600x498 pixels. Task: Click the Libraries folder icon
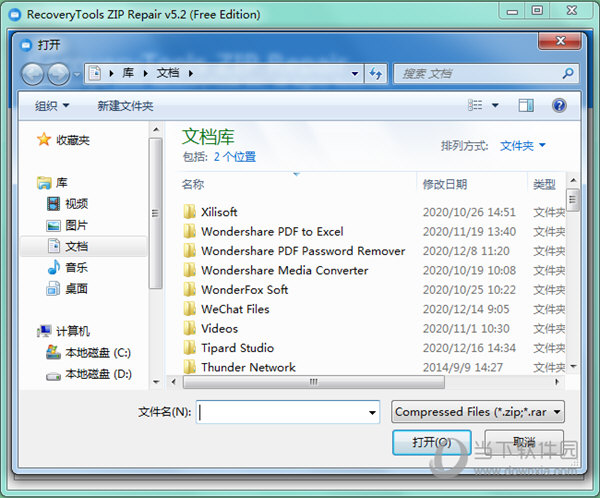tap(44, 183)
